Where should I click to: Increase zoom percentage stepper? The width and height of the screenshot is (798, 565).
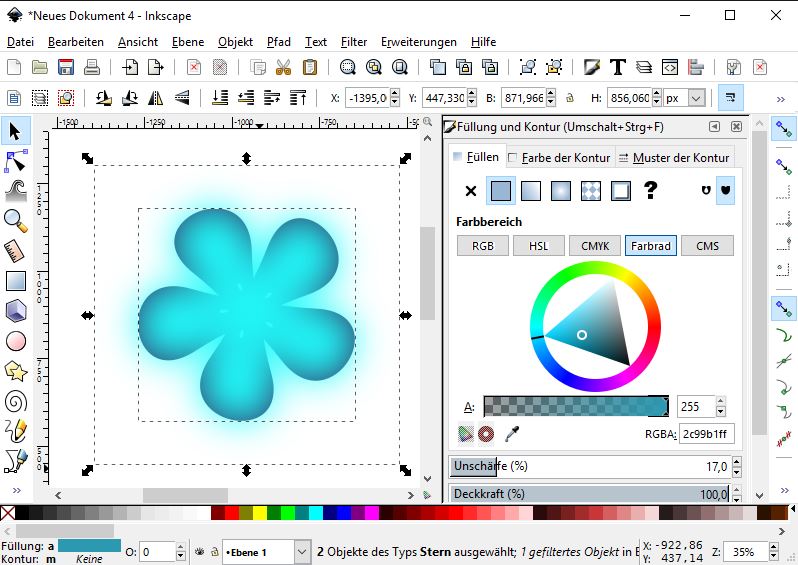coord(774,547)
